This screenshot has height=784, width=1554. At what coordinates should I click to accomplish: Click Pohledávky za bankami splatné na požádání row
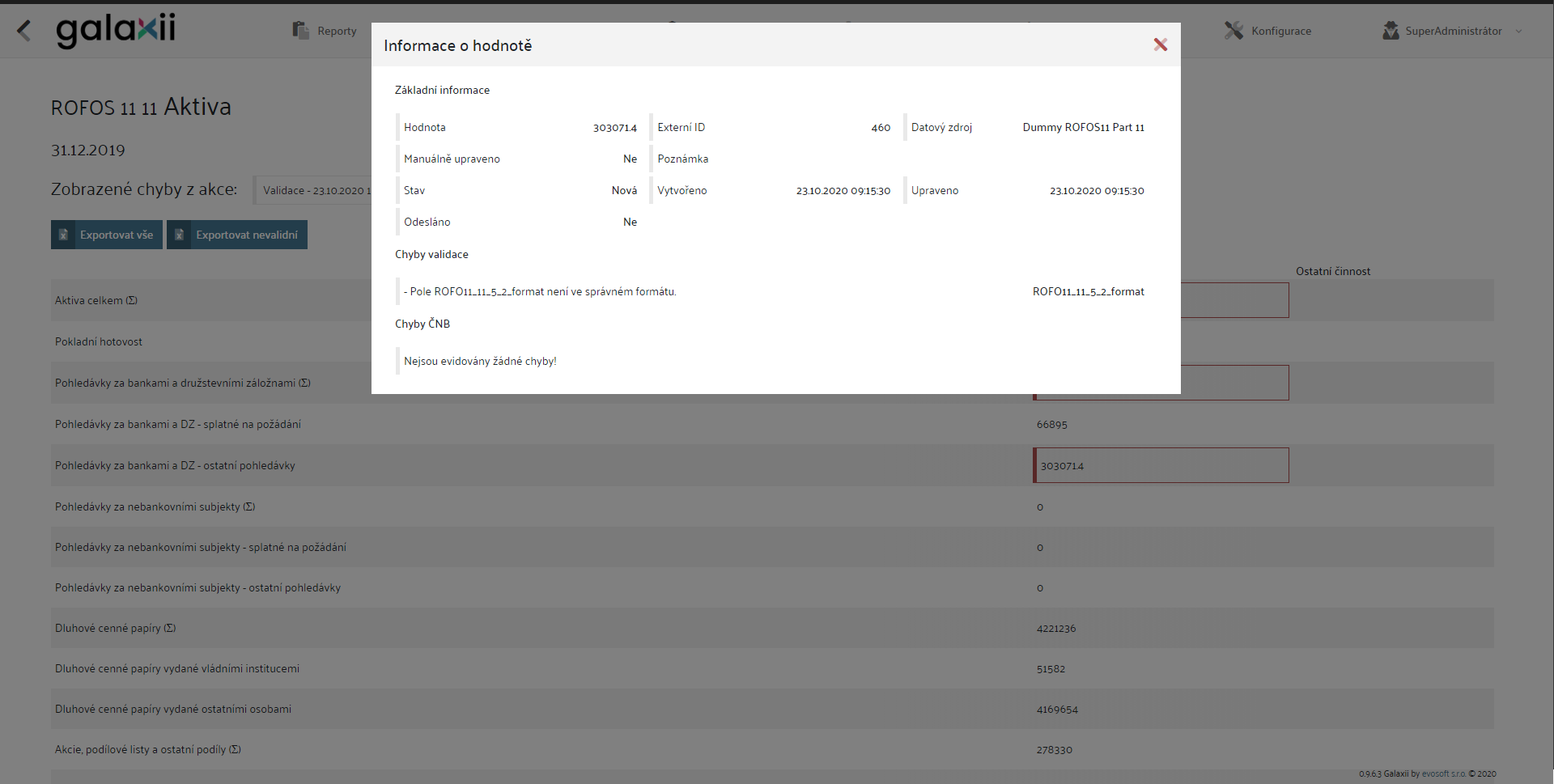(178, 424)
